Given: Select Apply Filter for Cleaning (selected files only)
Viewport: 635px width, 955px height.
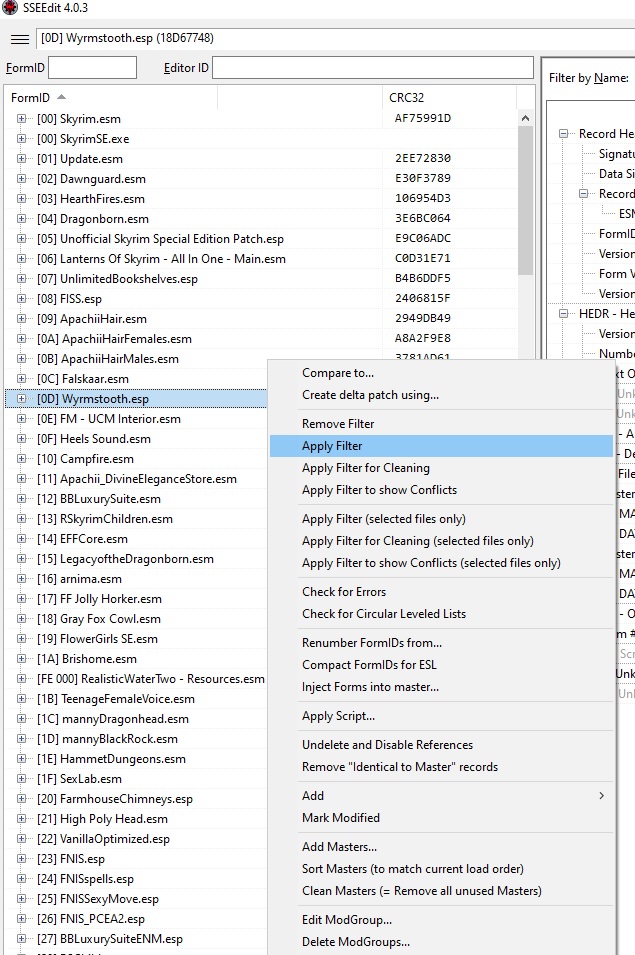Looking at the screenshot, I should pos(418,541).
